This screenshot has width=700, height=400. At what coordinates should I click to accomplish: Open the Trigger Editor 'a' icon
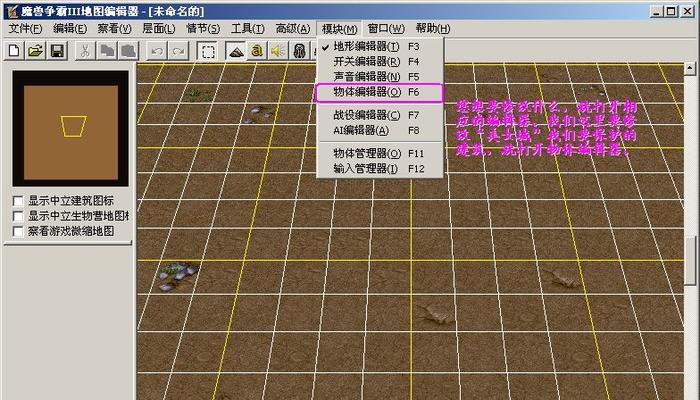point(257,51)
